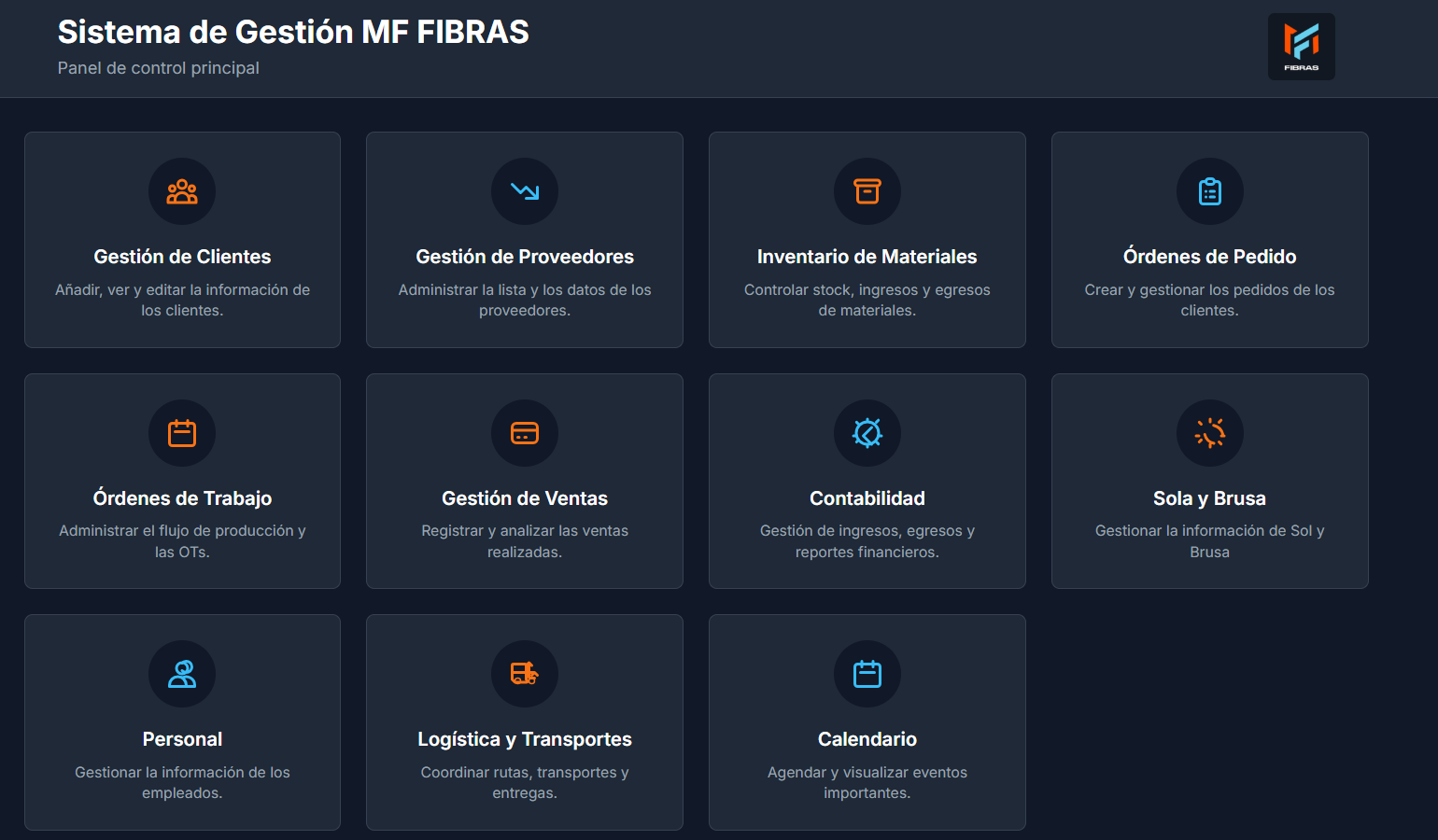Screen dimensions: 1438x840
Task: Open Órdenes de Trabajo title
Action: pos(182,498)
